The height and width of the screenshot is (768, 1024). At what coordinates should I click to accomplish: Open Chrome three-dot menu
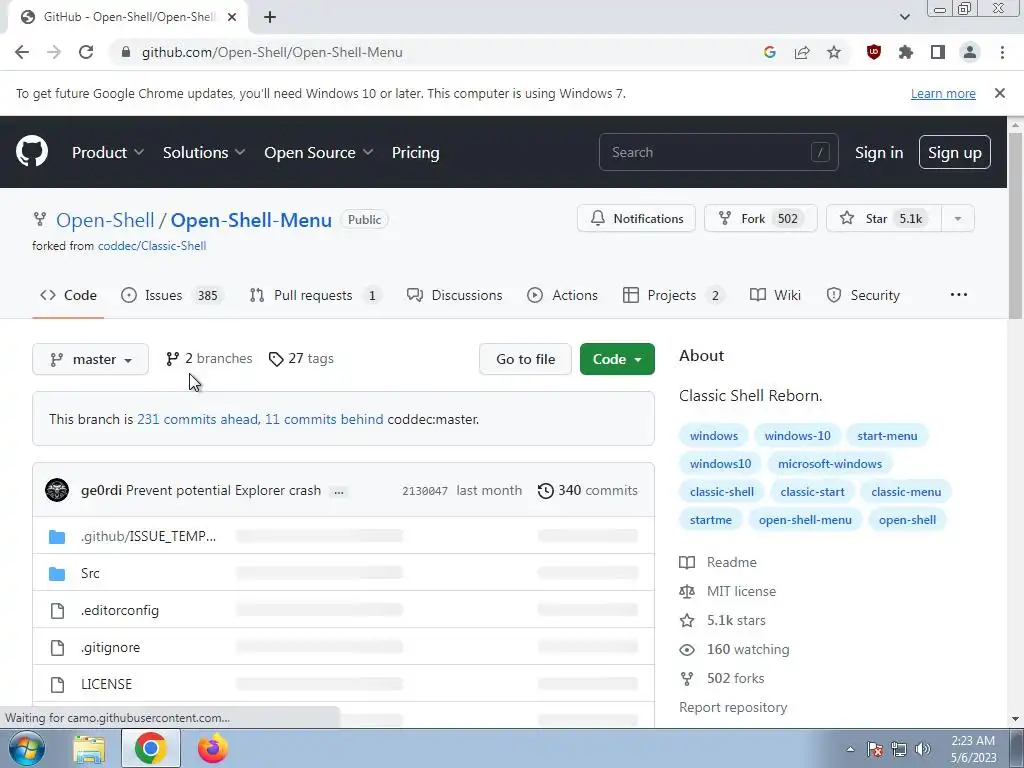1002,52
